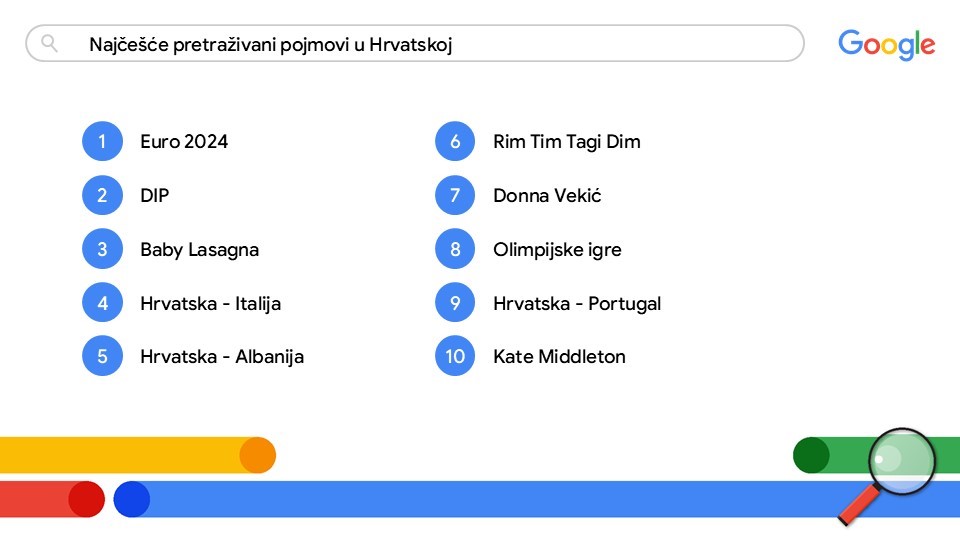The width and height of the screenshot is (960, 540).
Task: Click the orange dot on yellow bar
Action: [258, 455]
